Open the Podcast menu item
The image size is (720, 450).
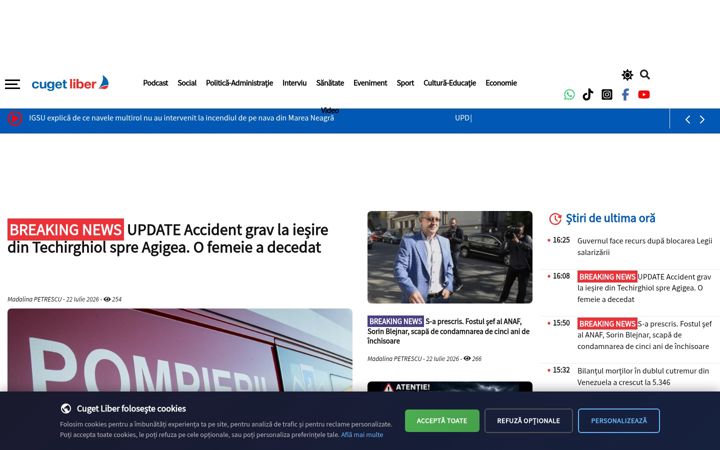point(155,83)
